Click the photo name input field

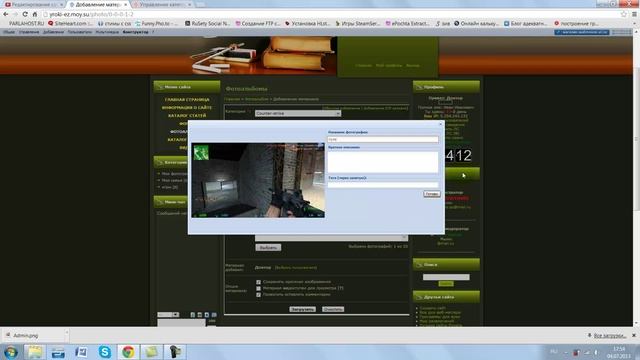tap(383, 139)
